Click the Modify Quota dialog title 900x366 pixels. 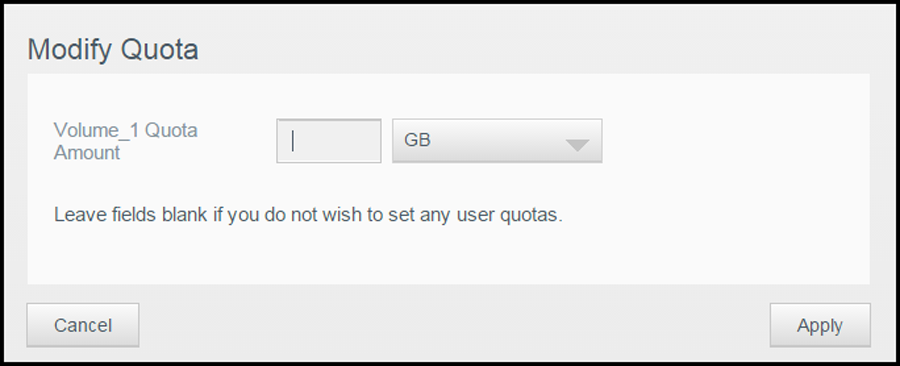click(x=113, y=49)
